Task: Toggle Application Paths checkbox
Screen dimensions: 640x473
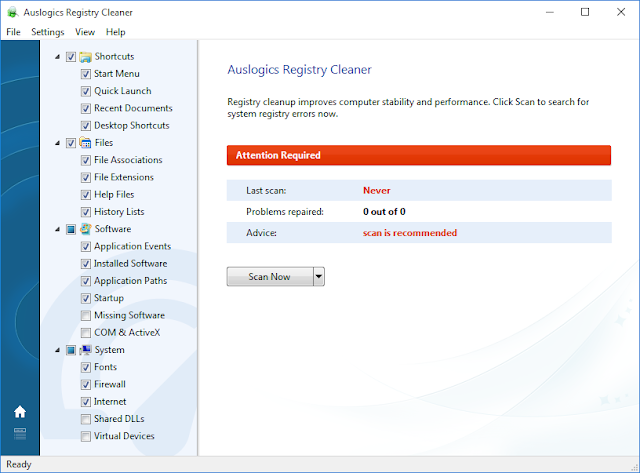Action: point(86,281)
